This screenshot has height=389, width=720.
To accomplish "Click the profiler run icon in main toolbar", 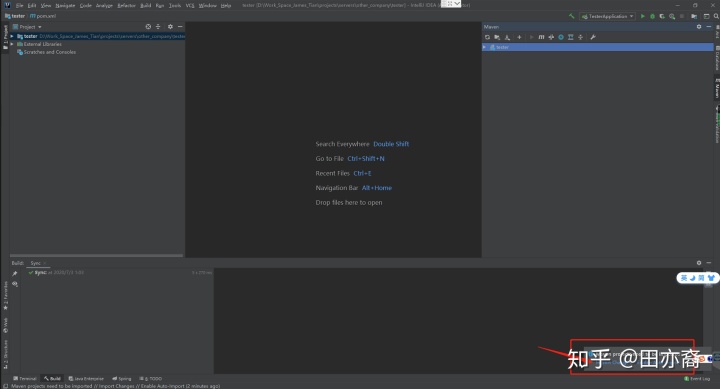I will 672,16.
